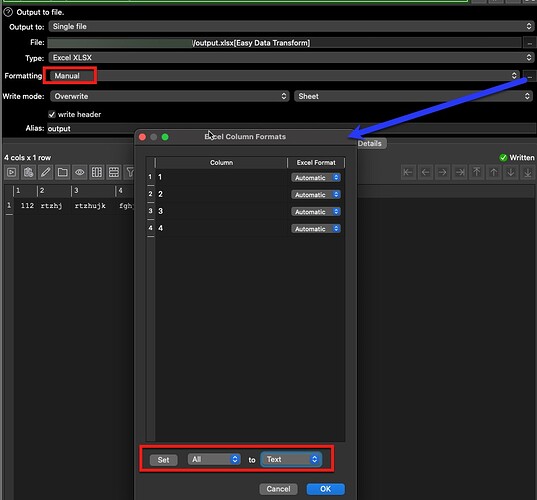Click the eye preview icon
537x500 pixels.
80,172
